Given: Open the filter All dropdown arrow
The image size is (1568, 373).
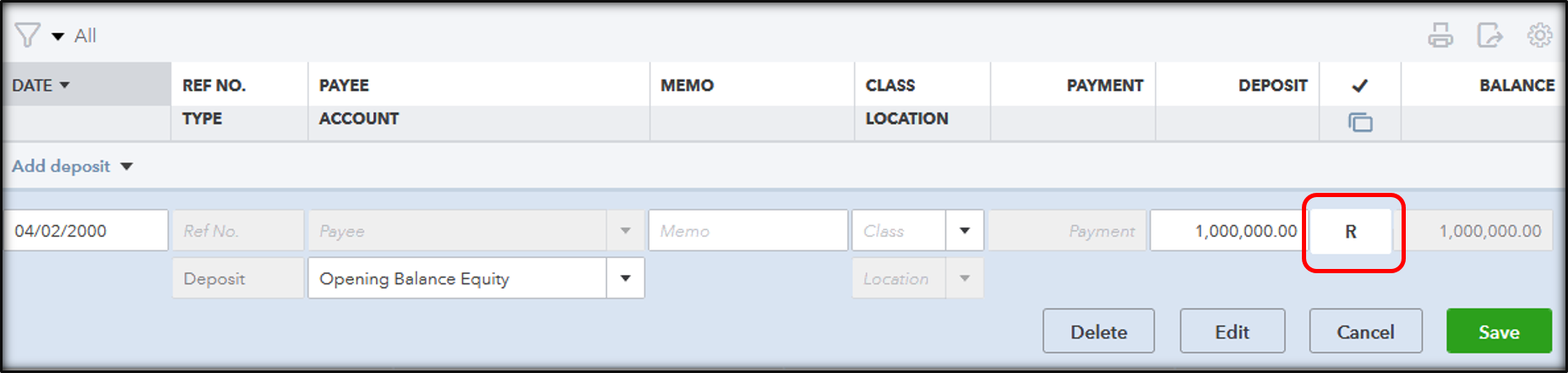Looking at the screenshot, I should pyautogui.click(x=58, y=36).
